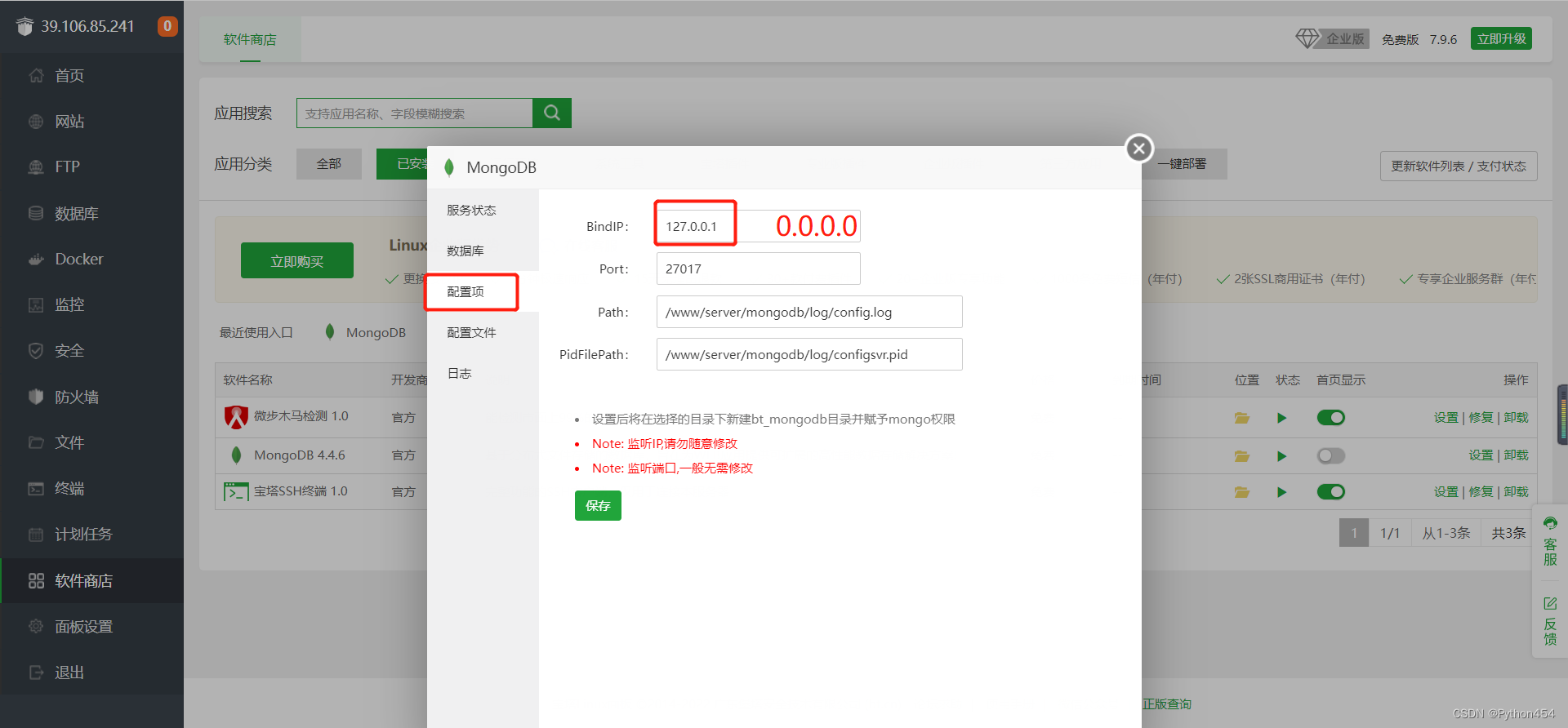Click the 立即购买 buy now button
This screenshot has height=728, width=1568.
297,261
